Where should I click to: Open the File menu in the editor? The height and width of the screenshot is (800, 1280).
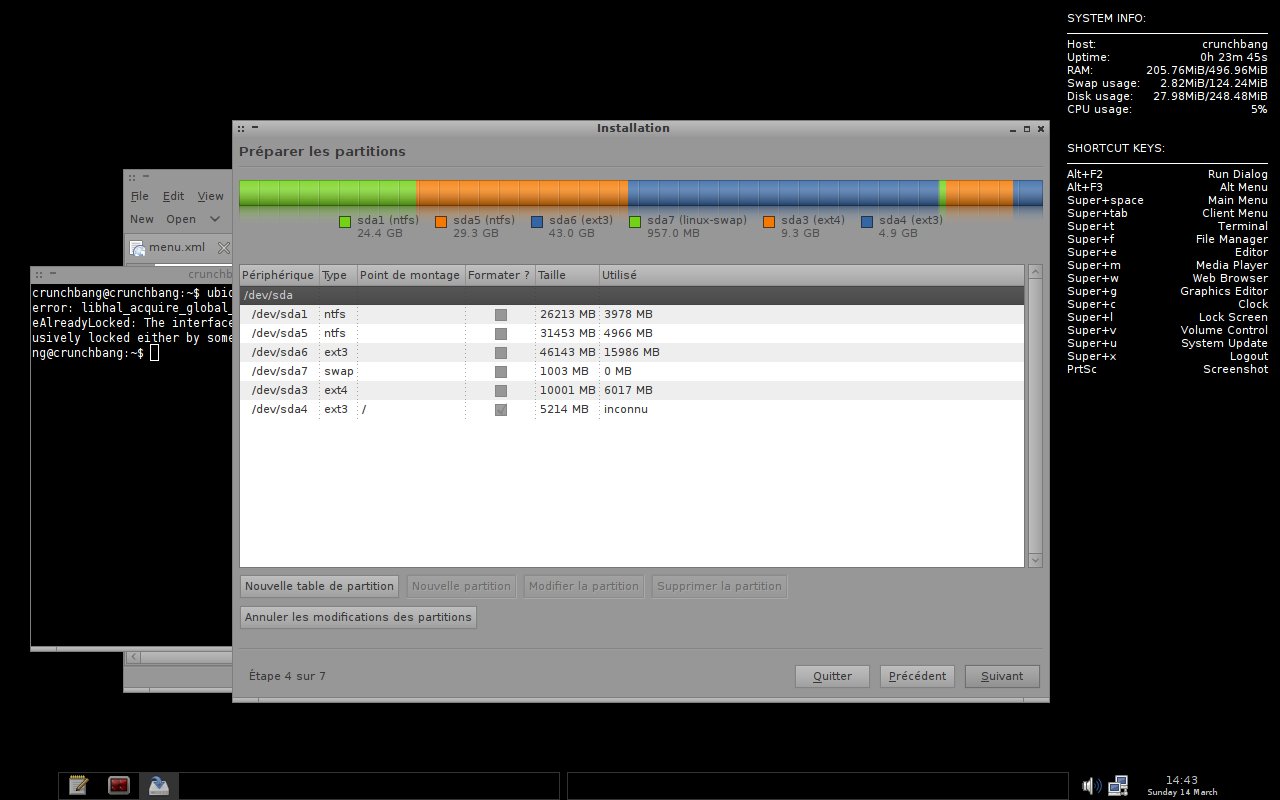(x=139, y=196)
